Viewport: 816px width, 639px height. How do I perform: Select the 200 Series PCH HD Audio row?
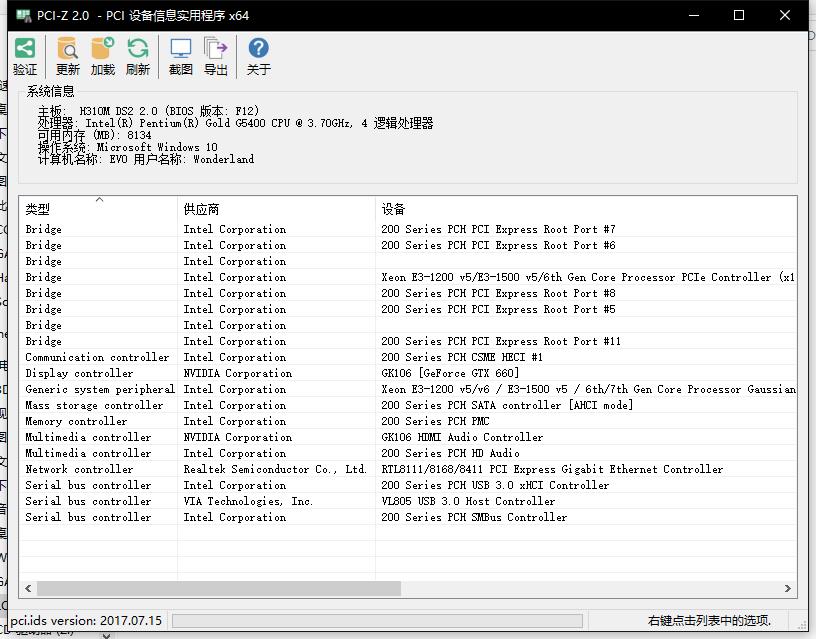300,453
